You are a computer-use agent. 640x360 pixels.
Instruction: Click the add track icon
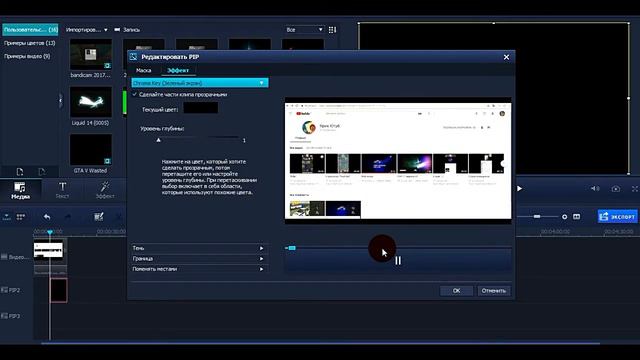[x=7, y=217]
